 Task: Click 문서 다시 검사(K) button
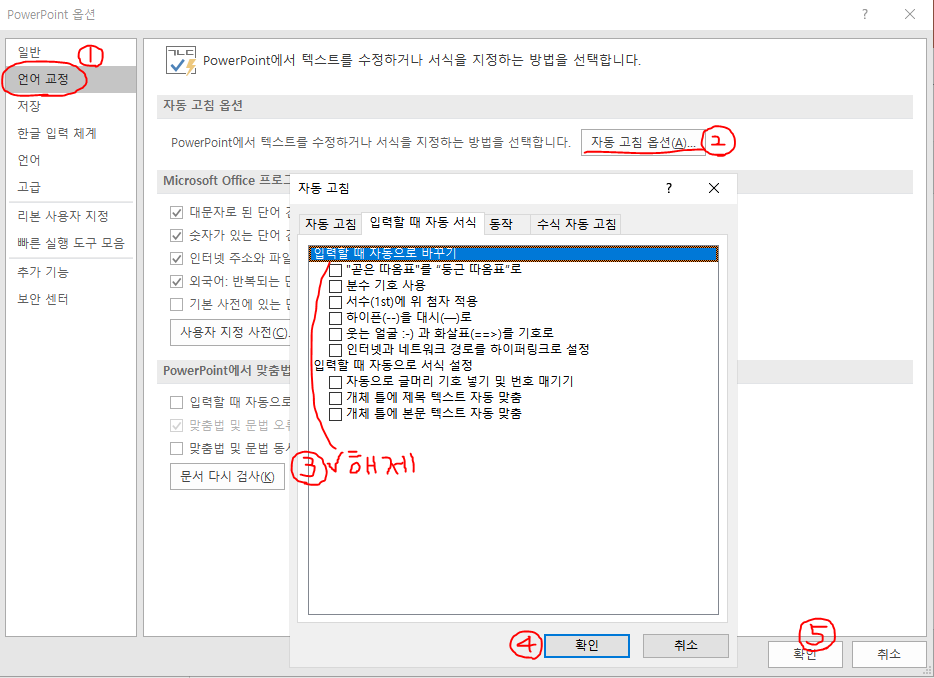(x=227, y=477)
